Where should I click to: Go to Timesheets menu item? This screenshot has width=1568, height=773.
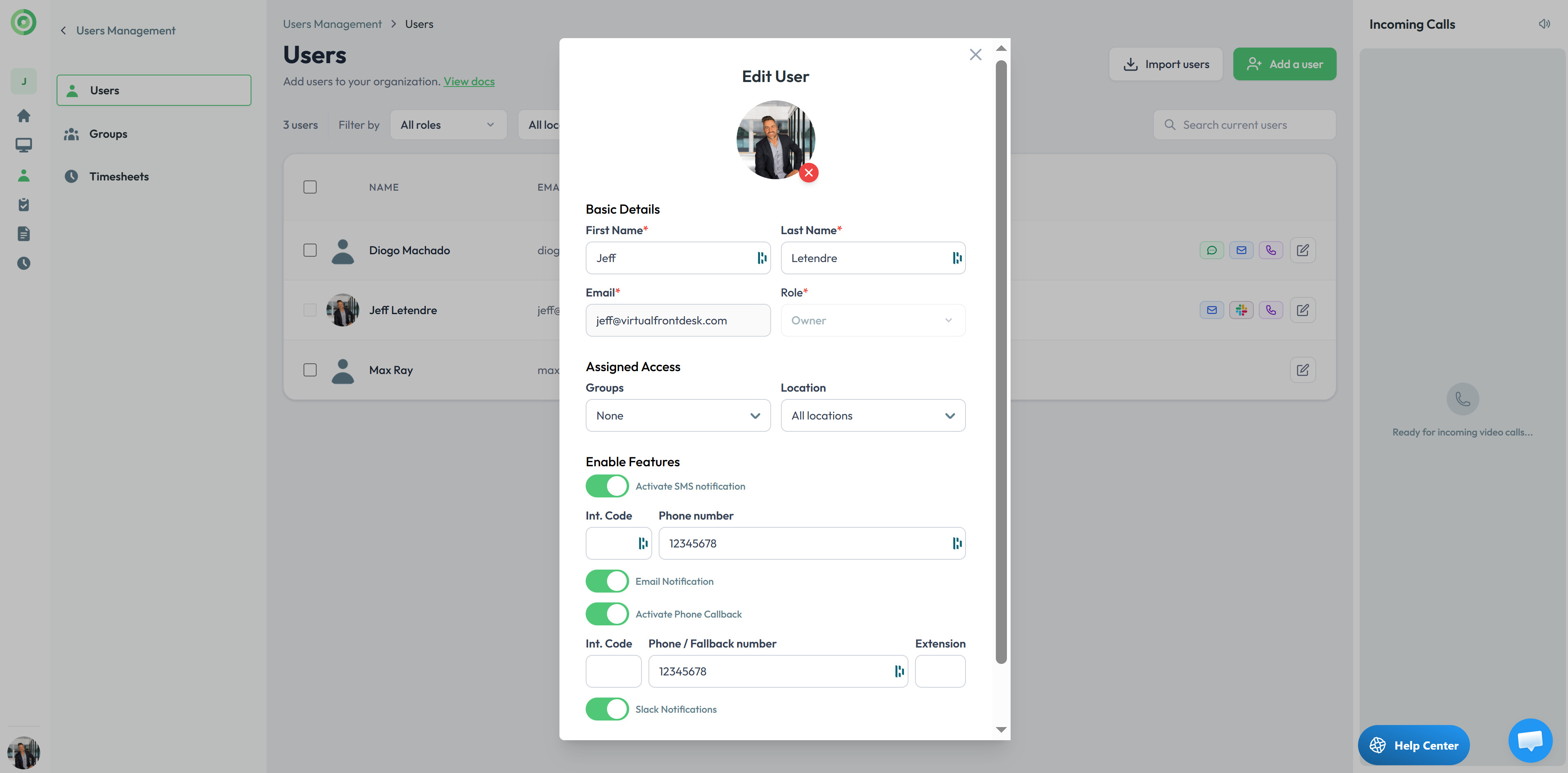coord(119,176)
